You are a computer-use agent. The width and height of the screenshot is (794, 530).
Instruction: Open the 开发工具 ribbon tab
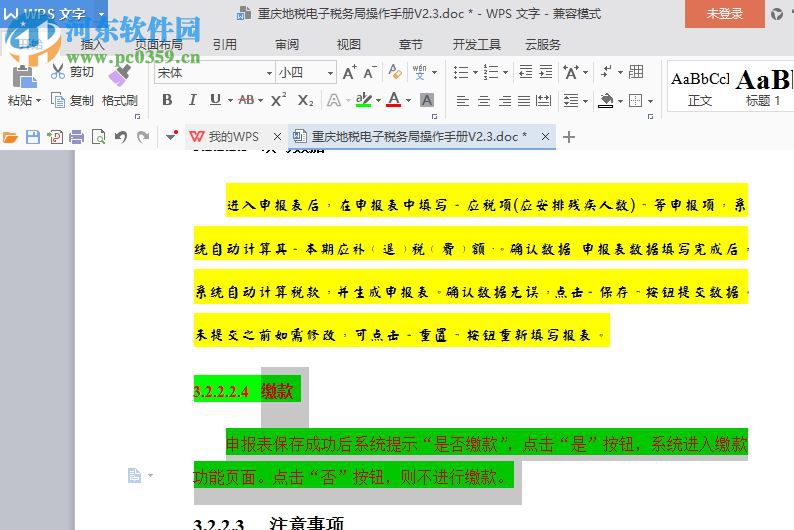point(477,45)
